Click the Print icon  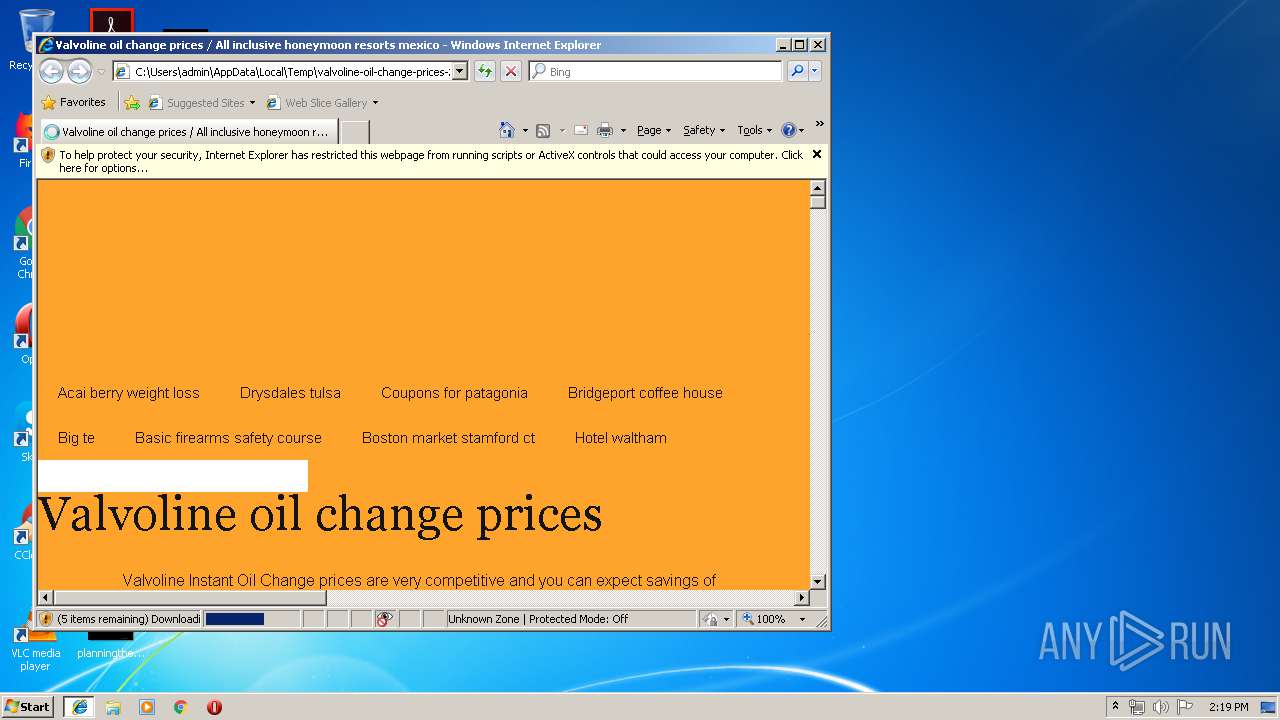[x=605, y=130]
